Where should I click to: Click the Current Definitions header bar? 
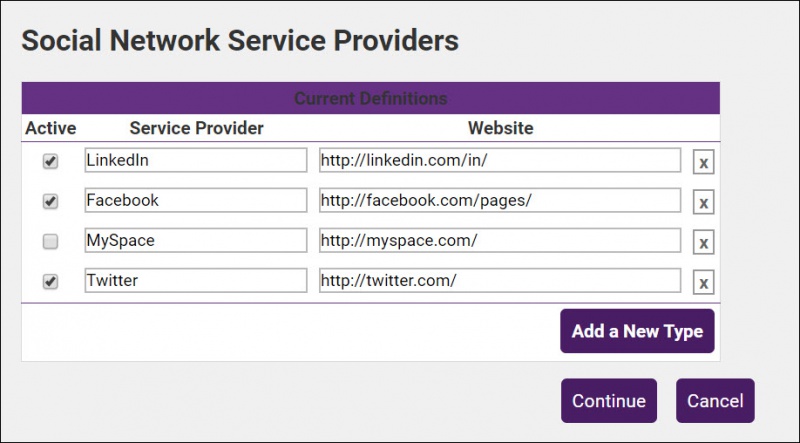[x=370, y=98]
